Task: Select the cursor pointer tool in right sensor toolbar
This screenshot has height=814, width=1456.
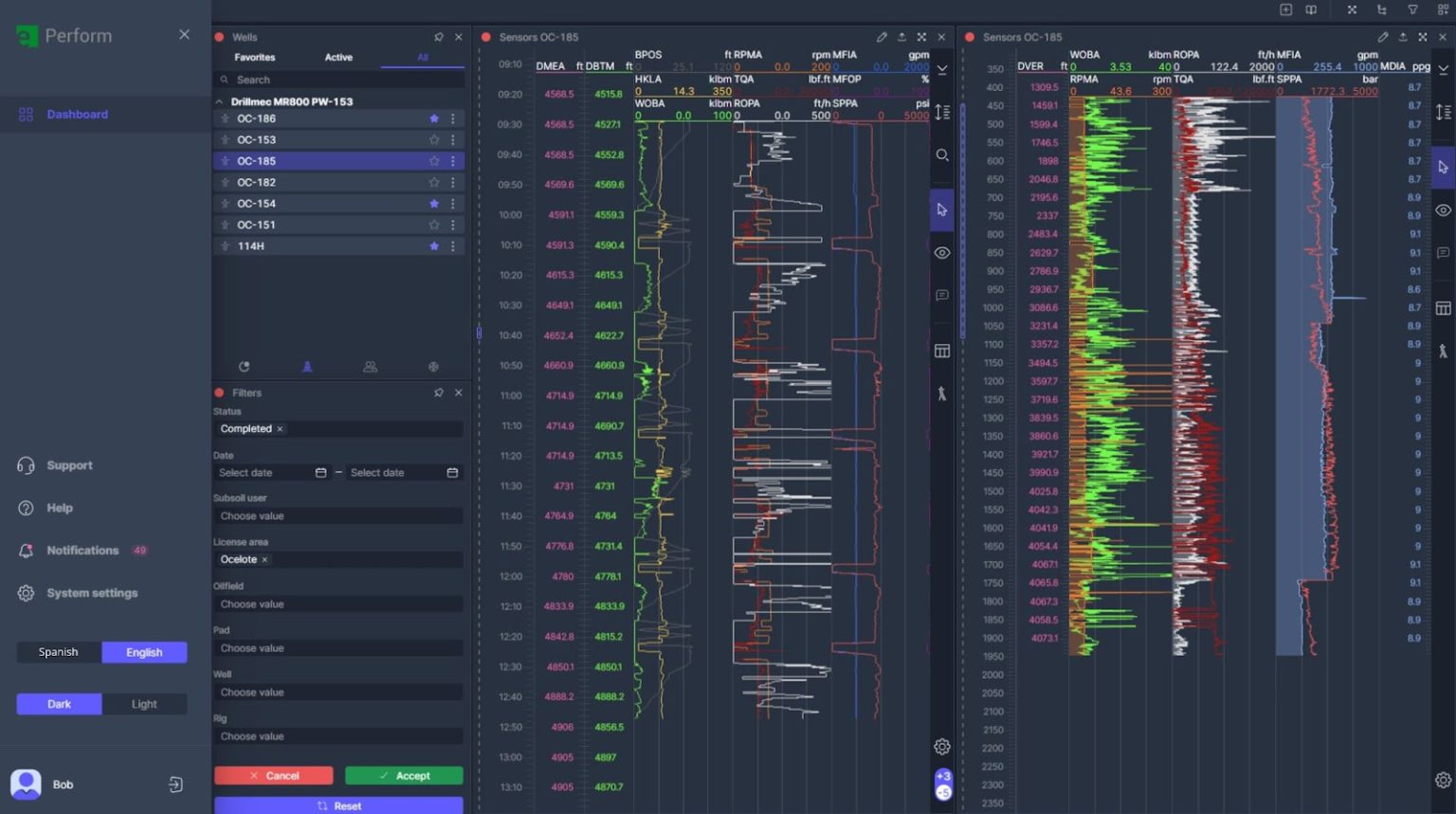Action: click(x=1443, y=167)
